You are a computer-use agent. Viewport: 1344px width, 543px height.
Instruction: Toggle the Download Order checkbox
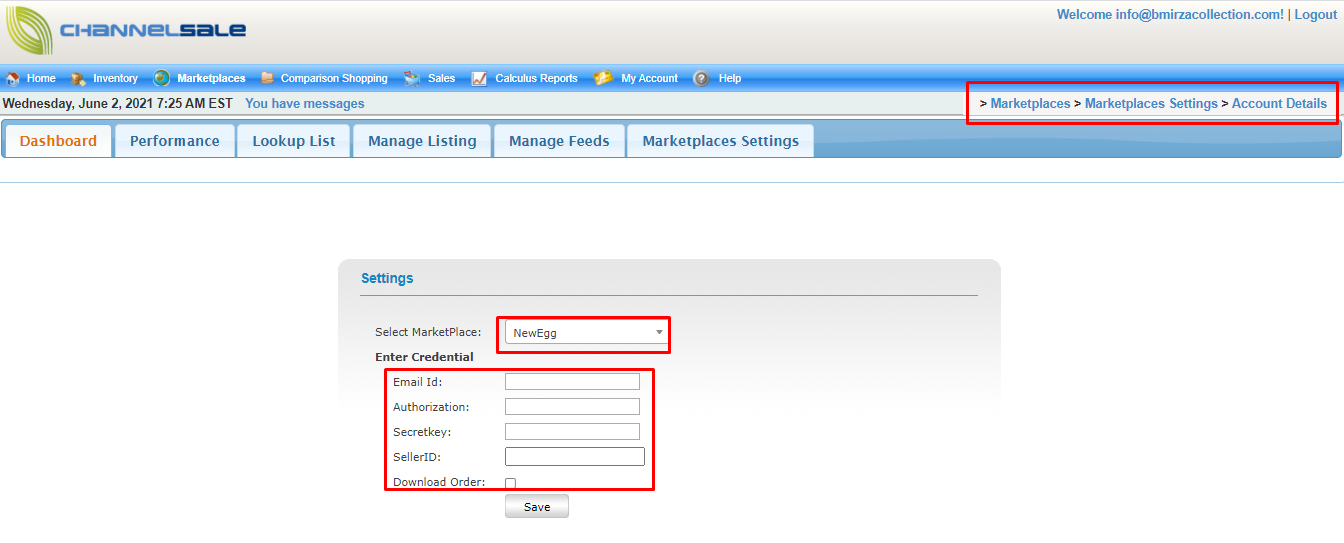[x=511, y=483]
